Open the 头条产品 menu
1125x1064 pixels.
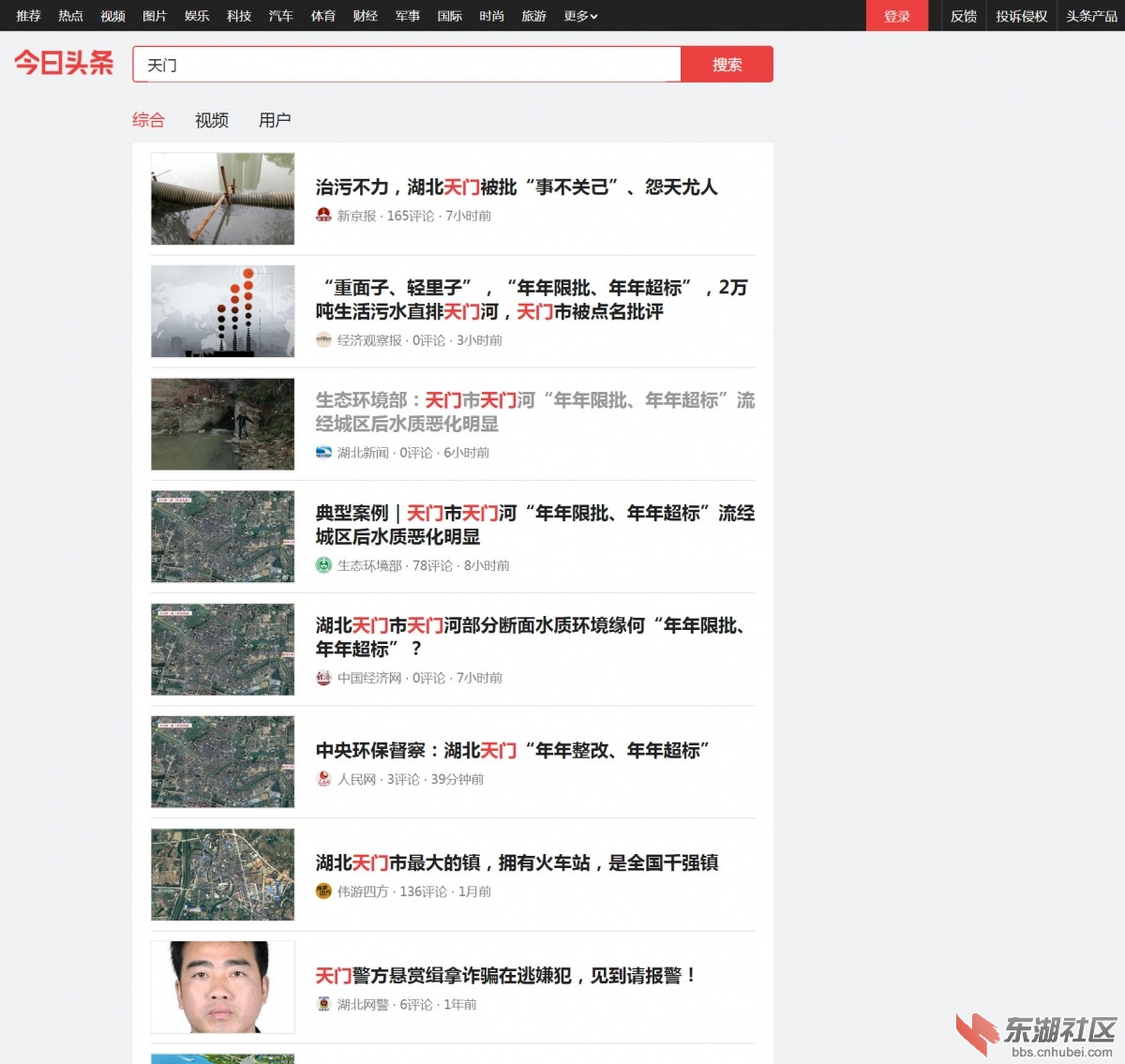pyautogui.click(x=1091, y=16)
